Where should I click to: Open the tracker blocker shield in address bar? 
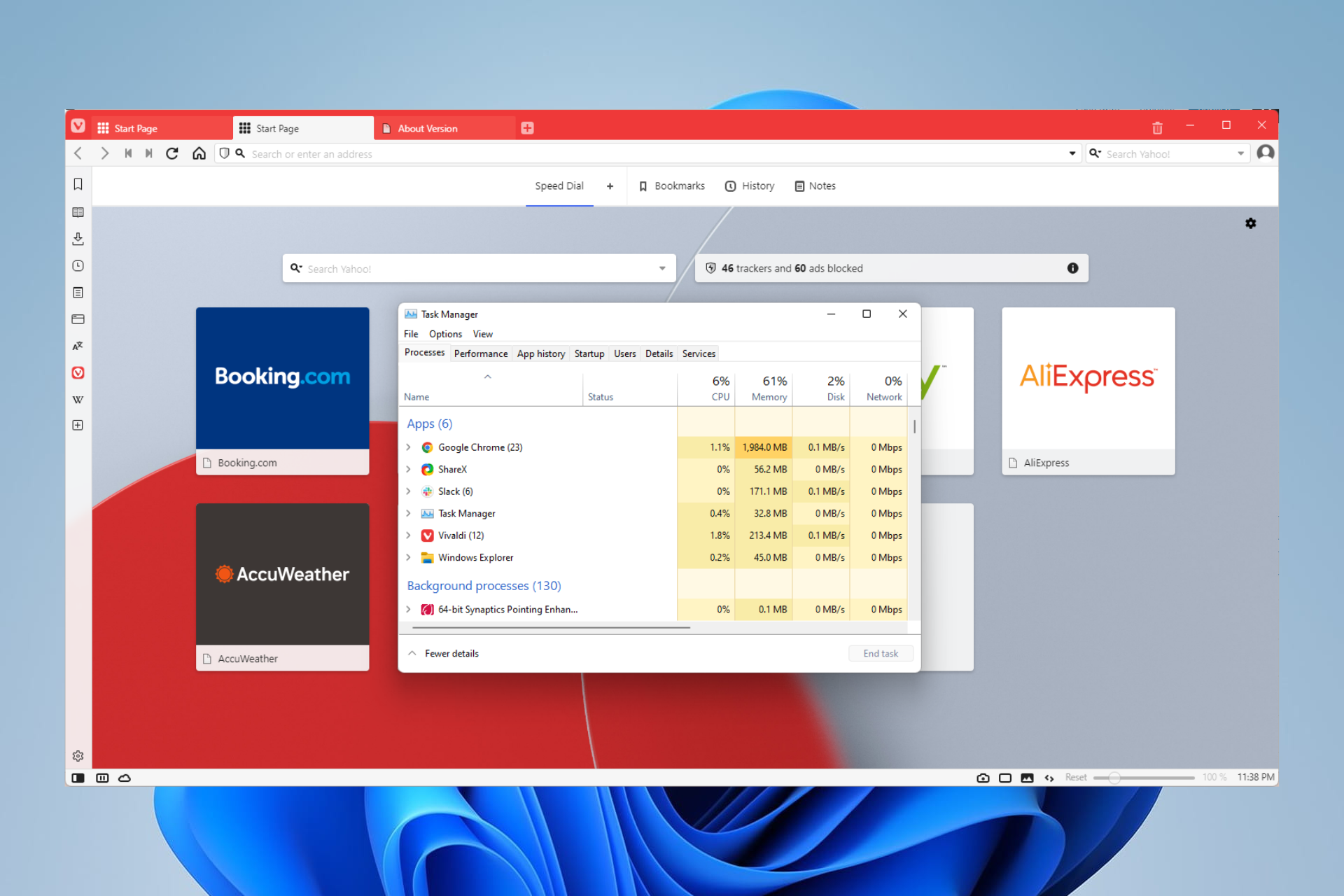click(224, 153)
